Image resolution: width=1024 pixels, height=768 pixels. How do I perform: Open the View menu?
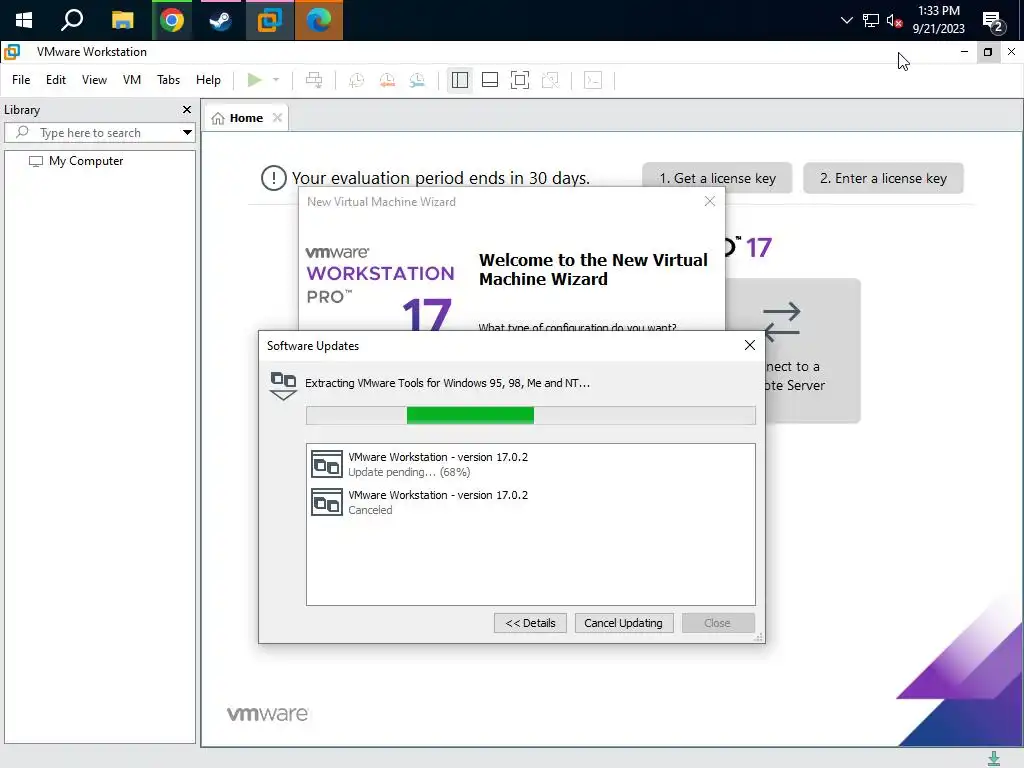[94, 80]
